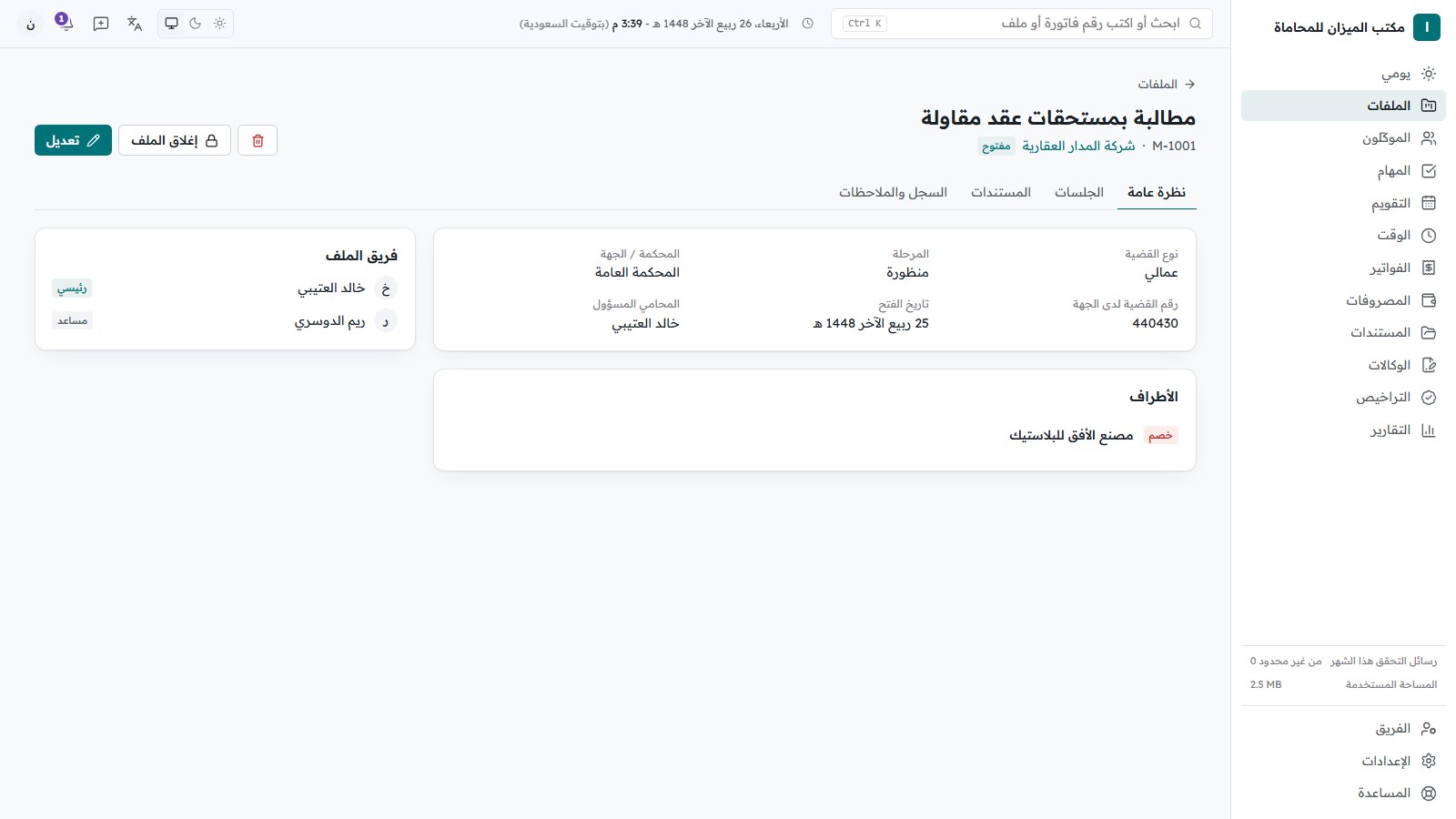Select نظرة عامة tab
This screenshot has height=819, width=1456.
pyautogui.click(x=1157, y=192)
